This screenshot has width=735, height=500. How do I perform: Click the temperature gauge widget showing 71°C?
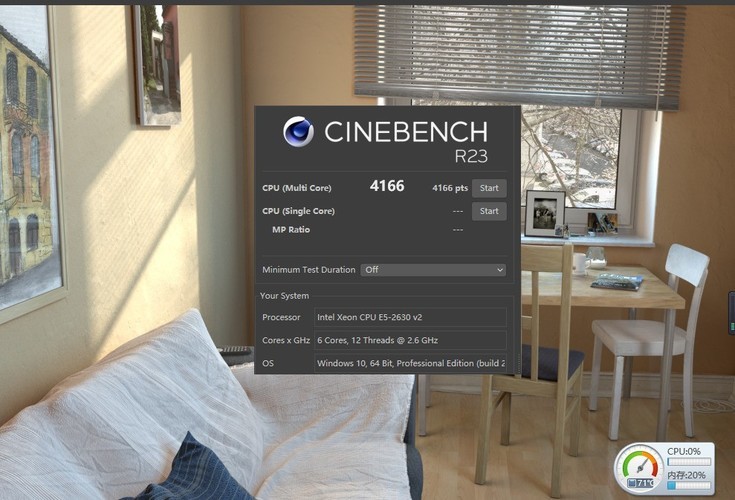click(x=640, y=469)
